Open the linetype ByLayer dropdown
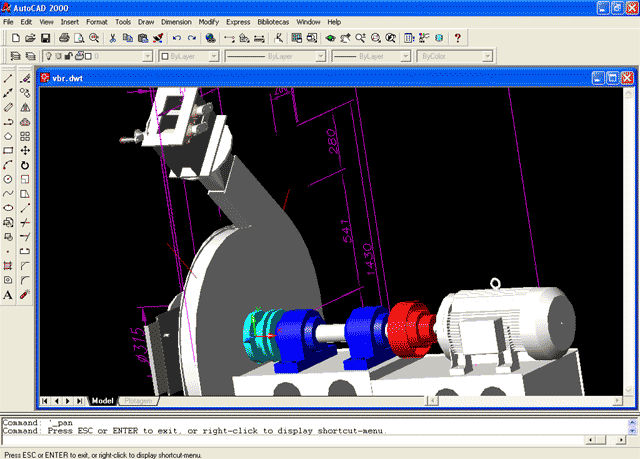640x459 pixels. tap(317, 57)
